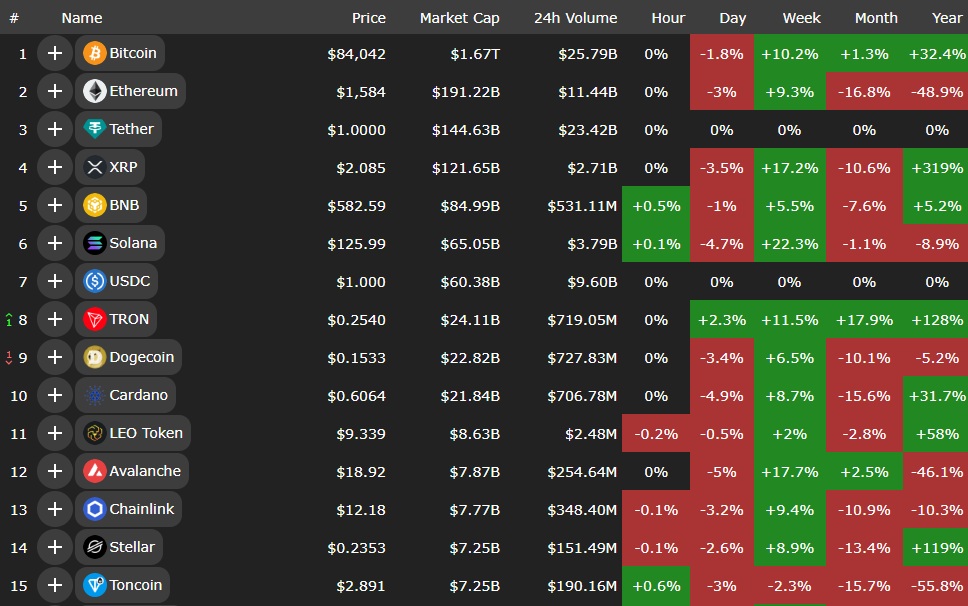Click the TRON logo icon
Viewport: 968px width, 606px height.
click(95, 319)
